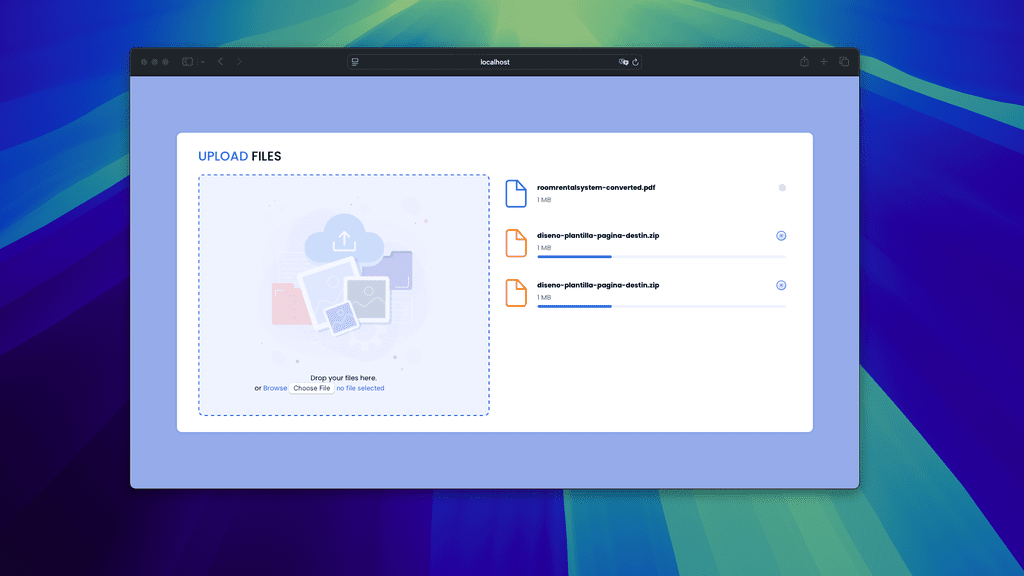1024x576 pixels.
Task: Show the tab overview icon
Action: [x=844, y=61]
